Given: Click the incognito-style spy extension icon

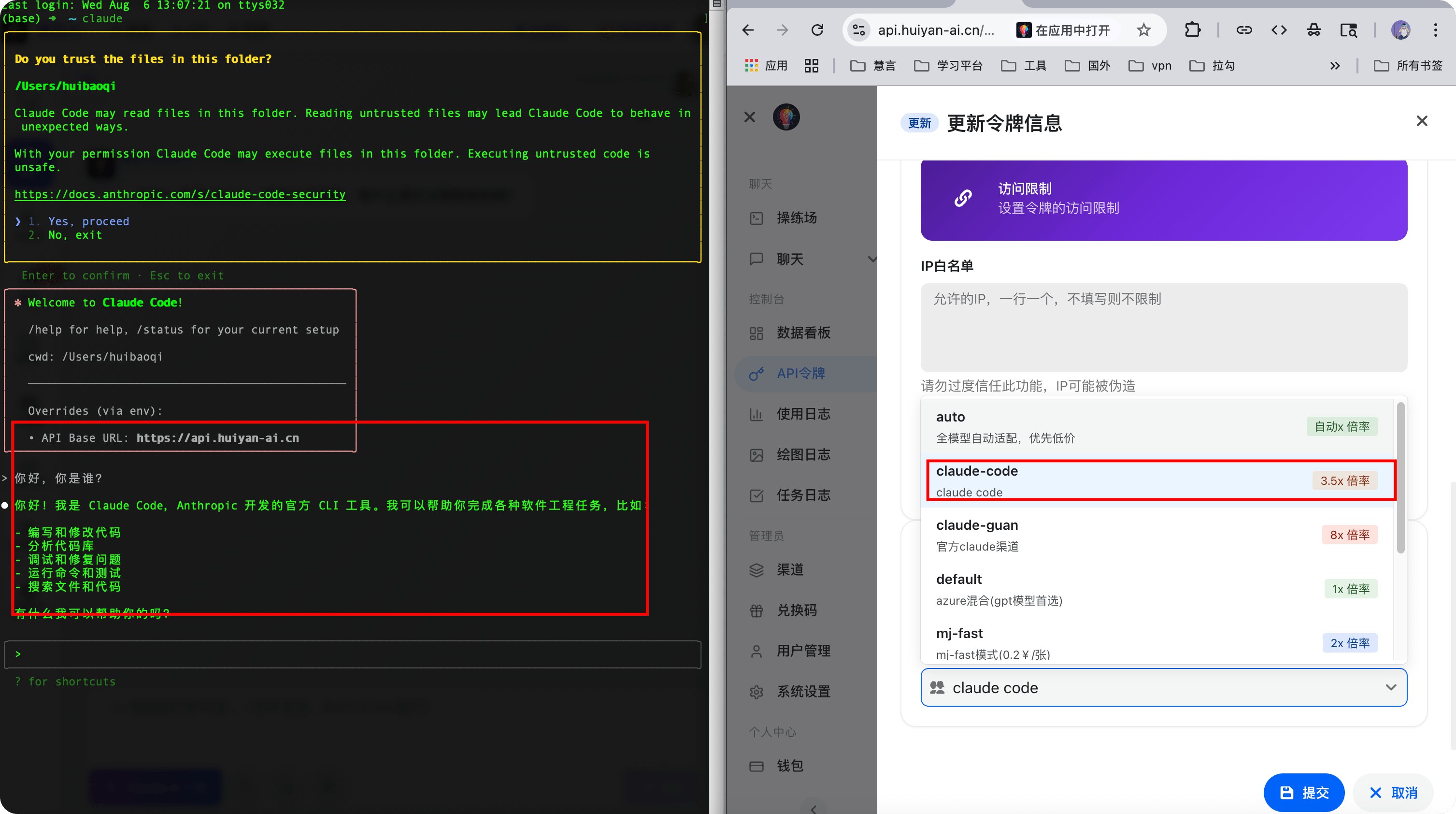Looking at the screenshot, I should coord(1313,30).
